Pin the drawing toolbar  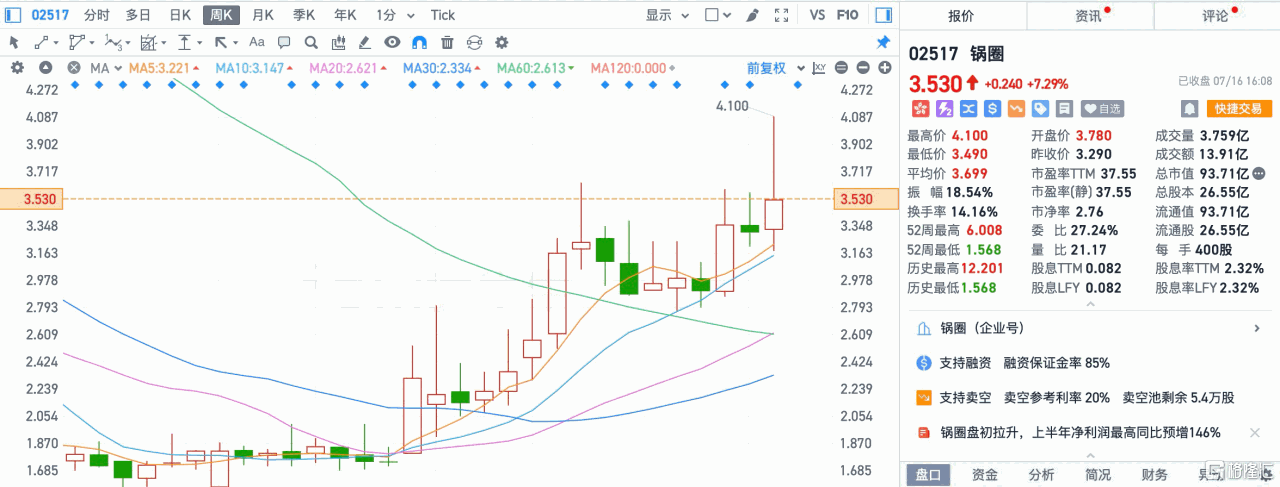click(x=883, y=42)
